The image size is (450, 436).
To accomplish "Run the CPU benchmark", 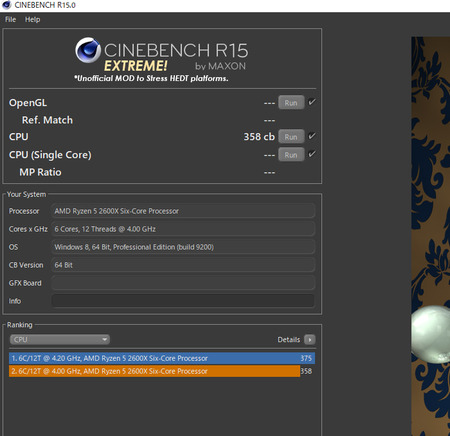I will click(x=291, y=137).
